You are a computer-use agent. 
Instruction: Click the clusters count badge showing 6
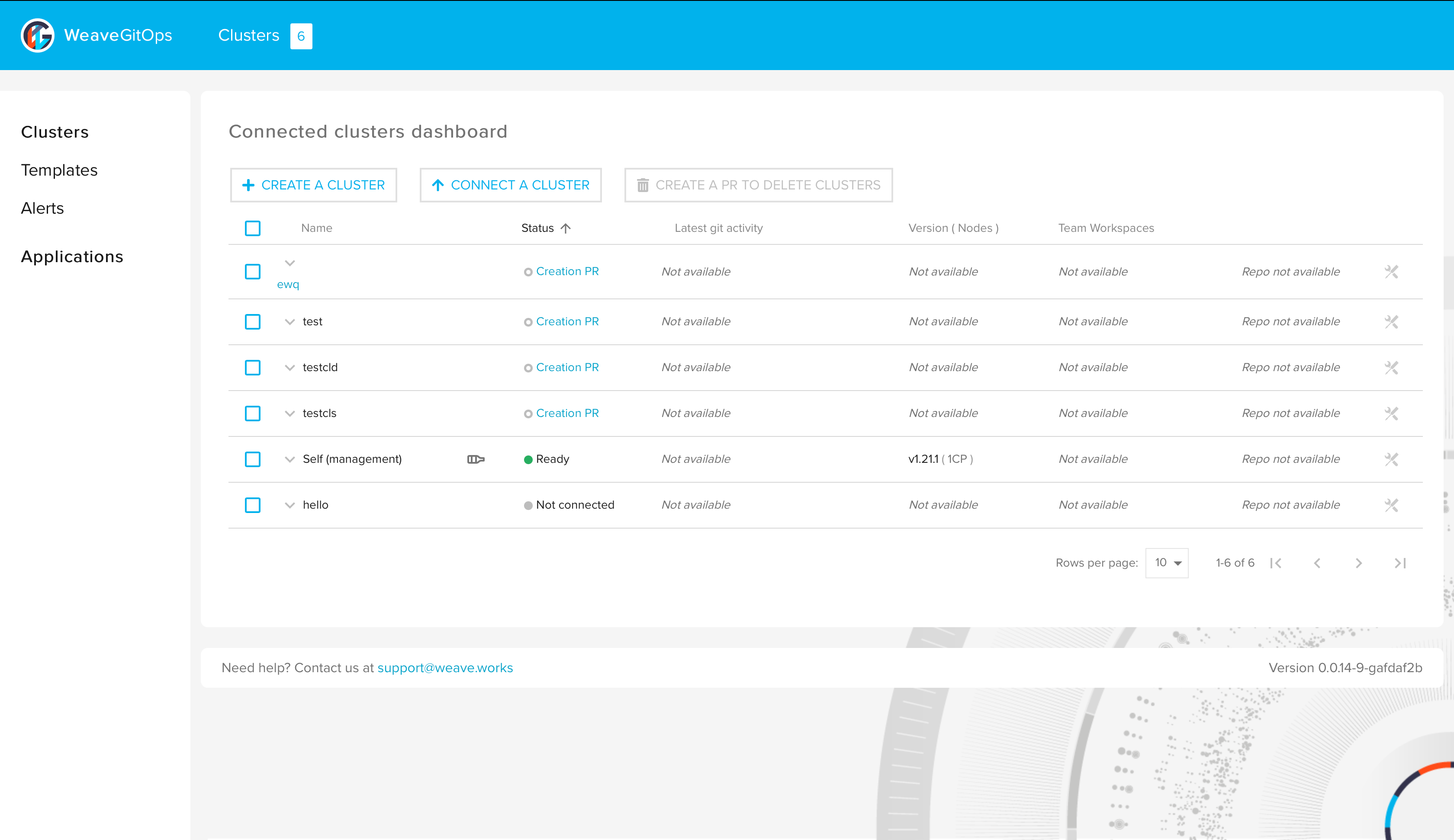pos(301,36)
